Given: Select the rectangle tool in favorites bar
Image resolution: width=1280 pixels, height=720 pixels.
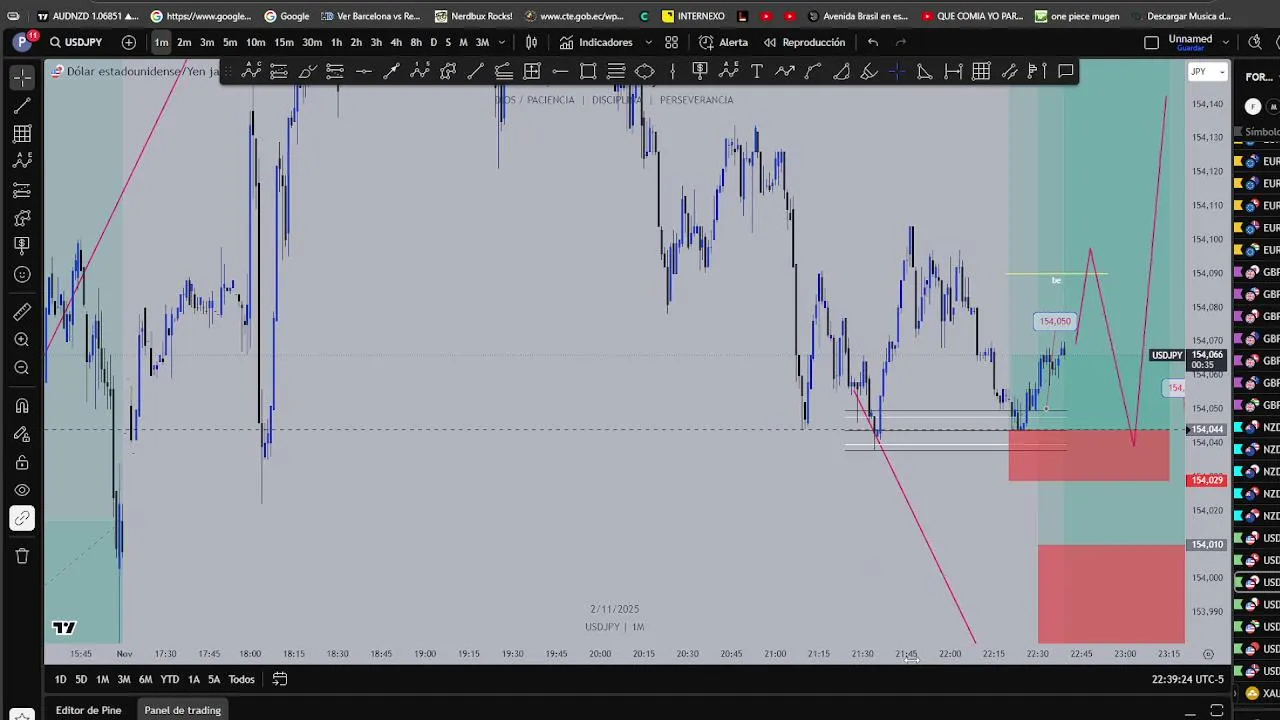Looking at the screenshot, I should point(588,71).
